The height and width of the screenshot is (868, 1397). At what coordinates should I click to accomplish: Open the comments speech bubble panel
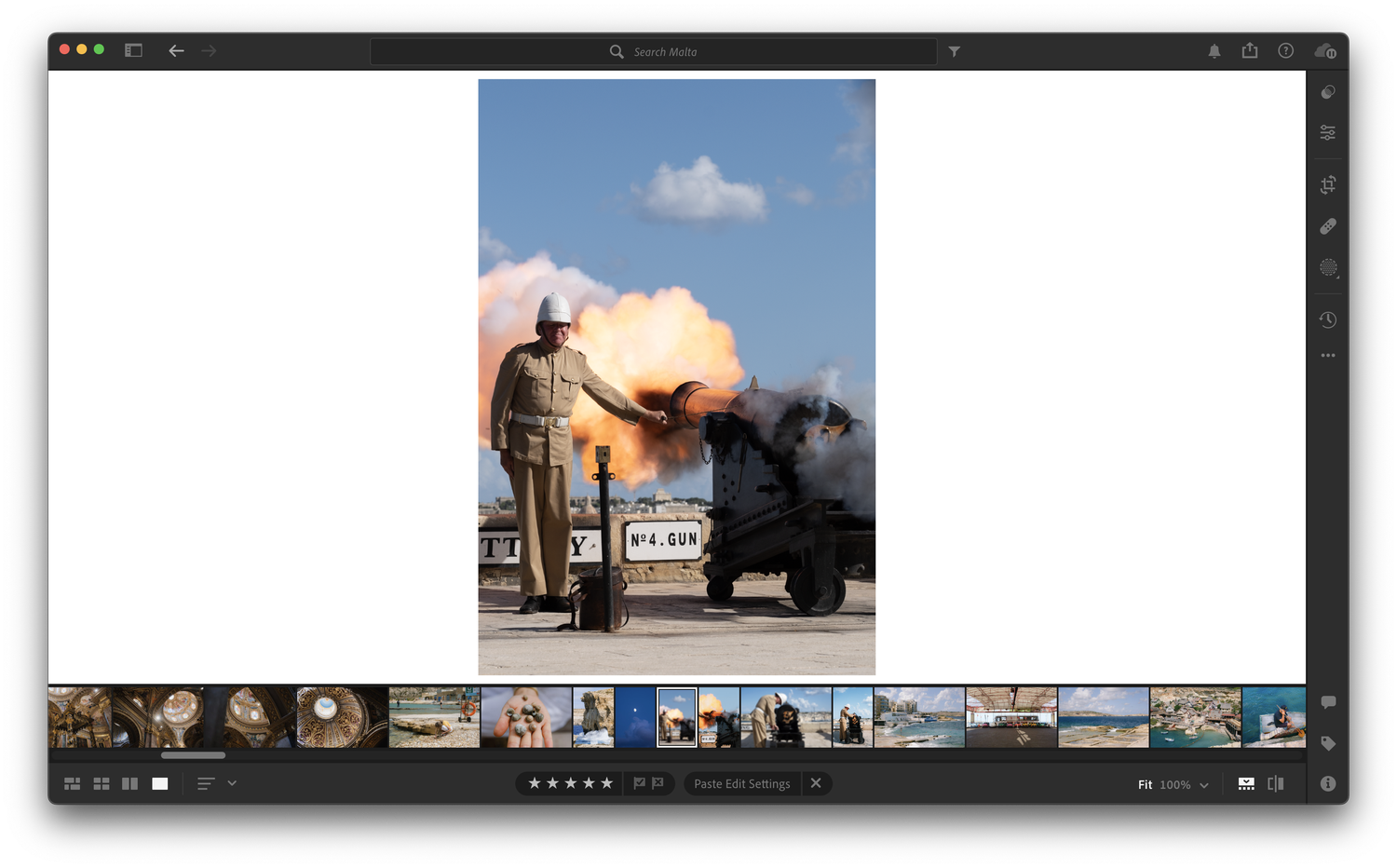tap(1328, 702)
